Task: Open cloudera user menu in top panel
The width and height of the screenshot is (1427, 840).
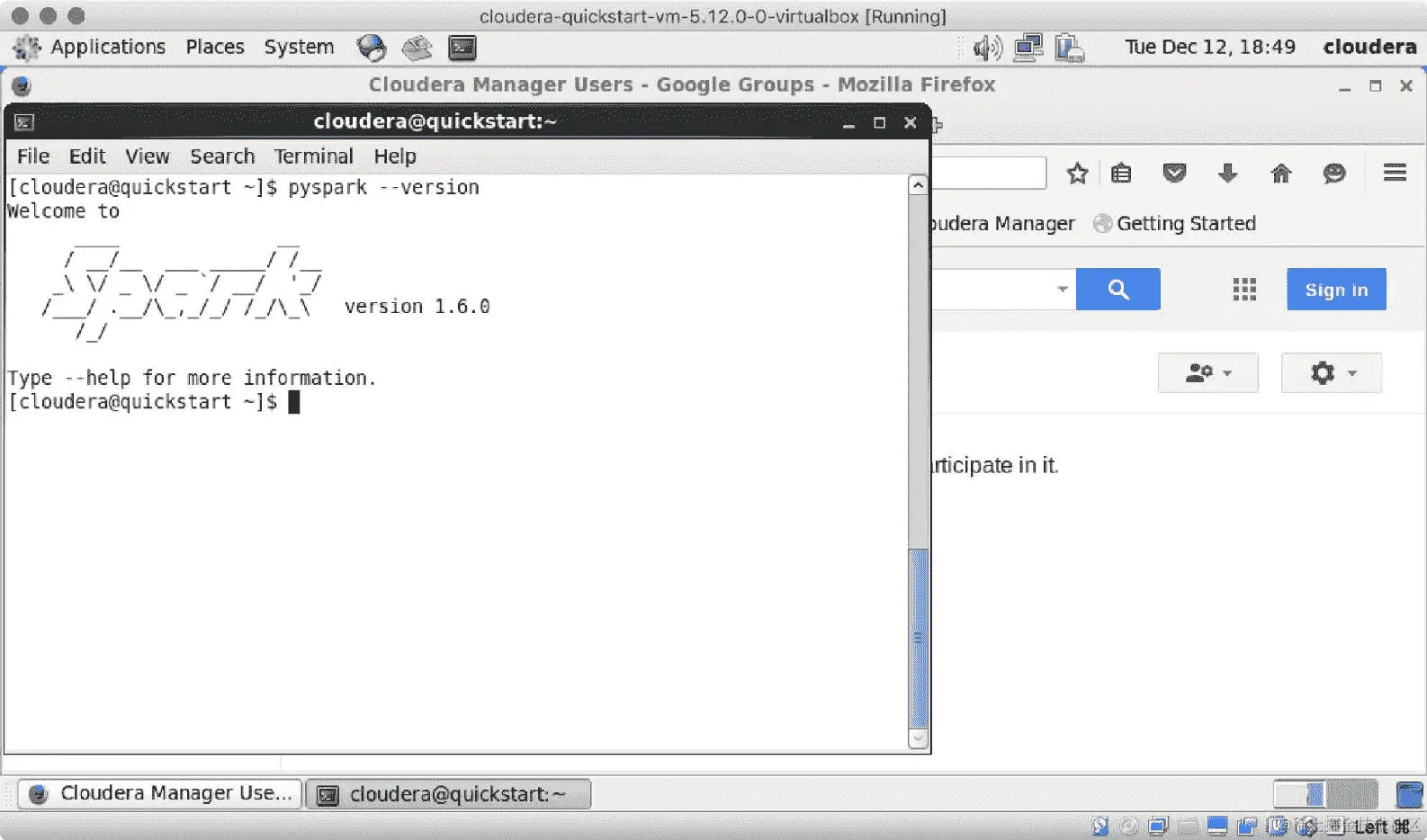Action: (x=1369, y=47)
